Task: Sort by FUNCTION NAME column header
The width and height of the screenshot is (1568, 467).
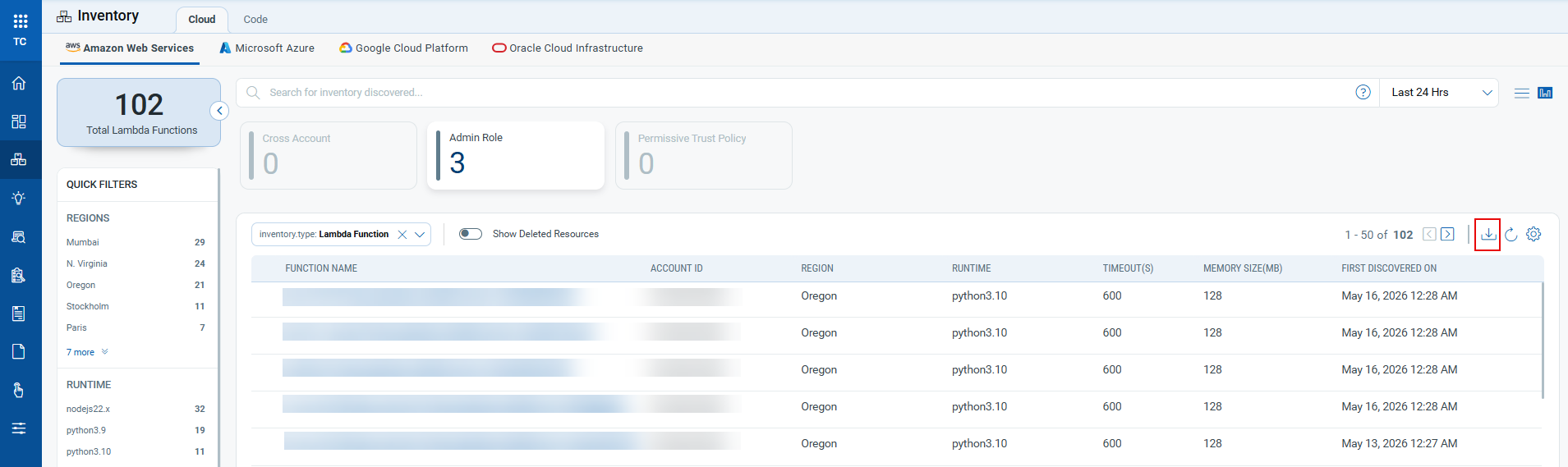Action: (321, 268)
